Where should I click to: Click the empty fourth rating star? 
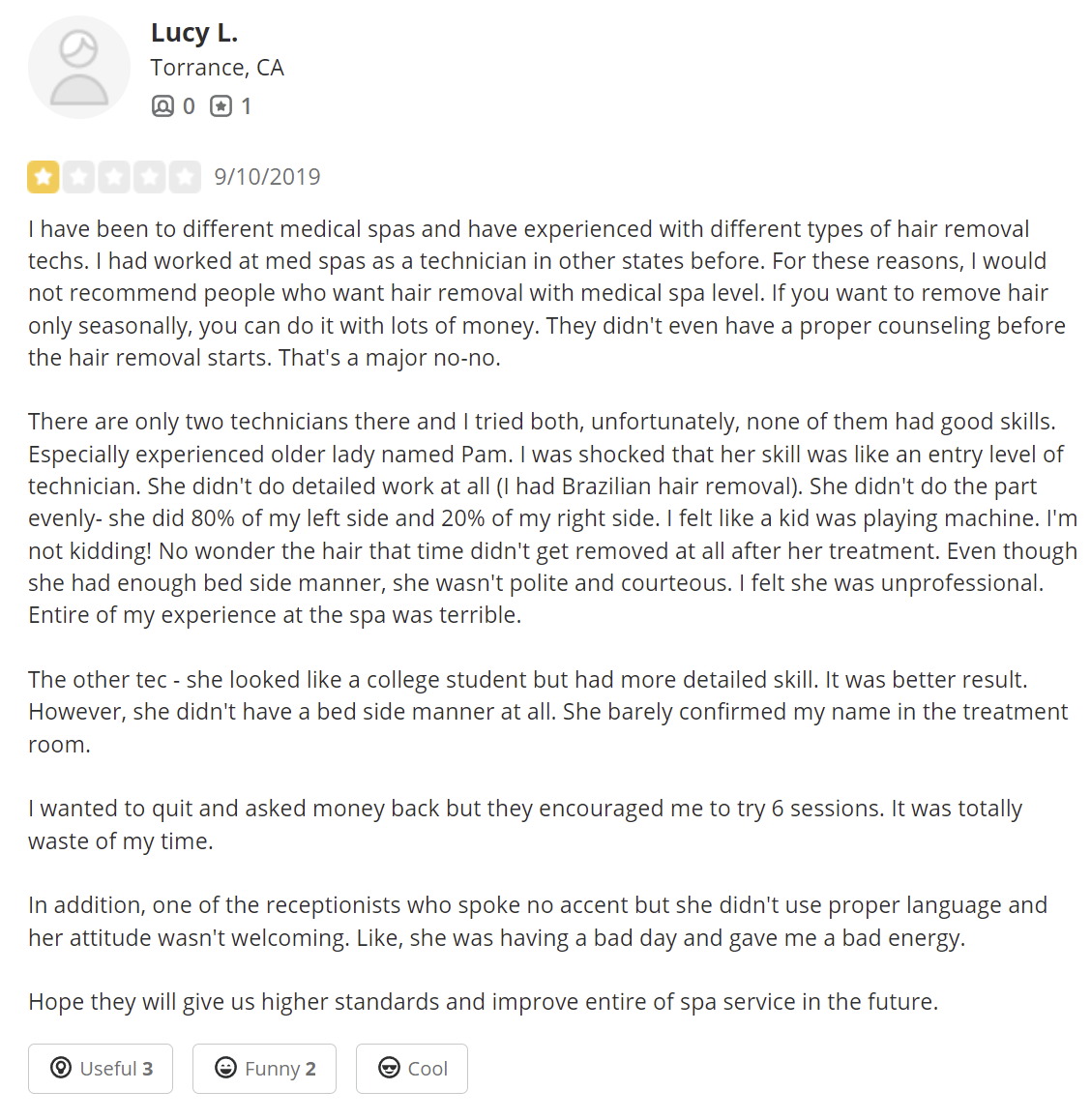coord(149,176)
